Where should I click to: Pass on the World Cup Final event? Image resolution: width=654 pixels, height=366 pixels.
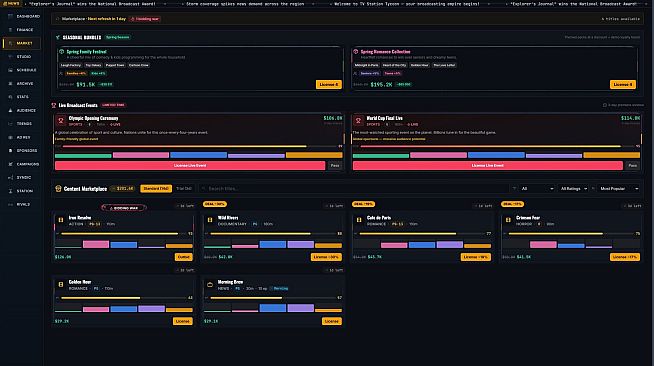click(x=633, y=165)
